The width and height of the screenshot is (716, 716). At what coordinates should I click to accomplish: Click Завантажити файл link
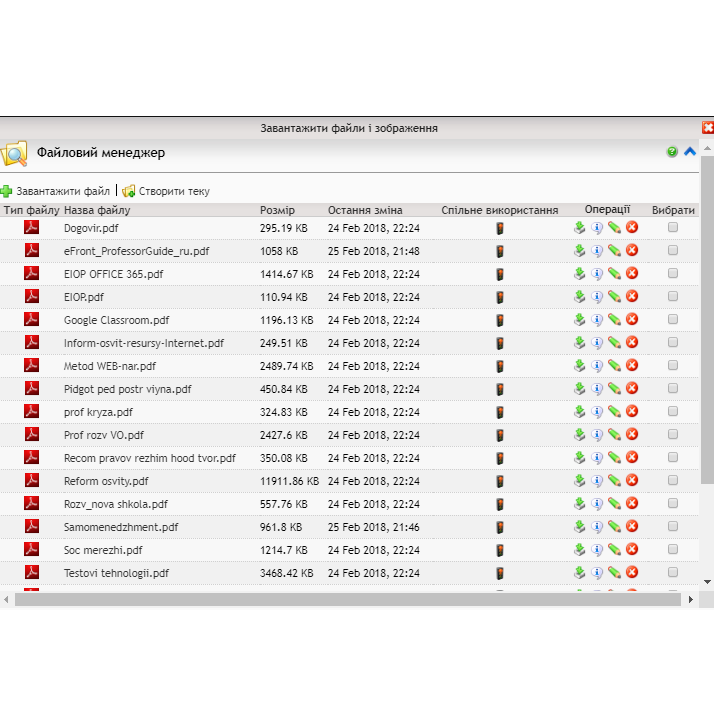[x=63, y=191]
